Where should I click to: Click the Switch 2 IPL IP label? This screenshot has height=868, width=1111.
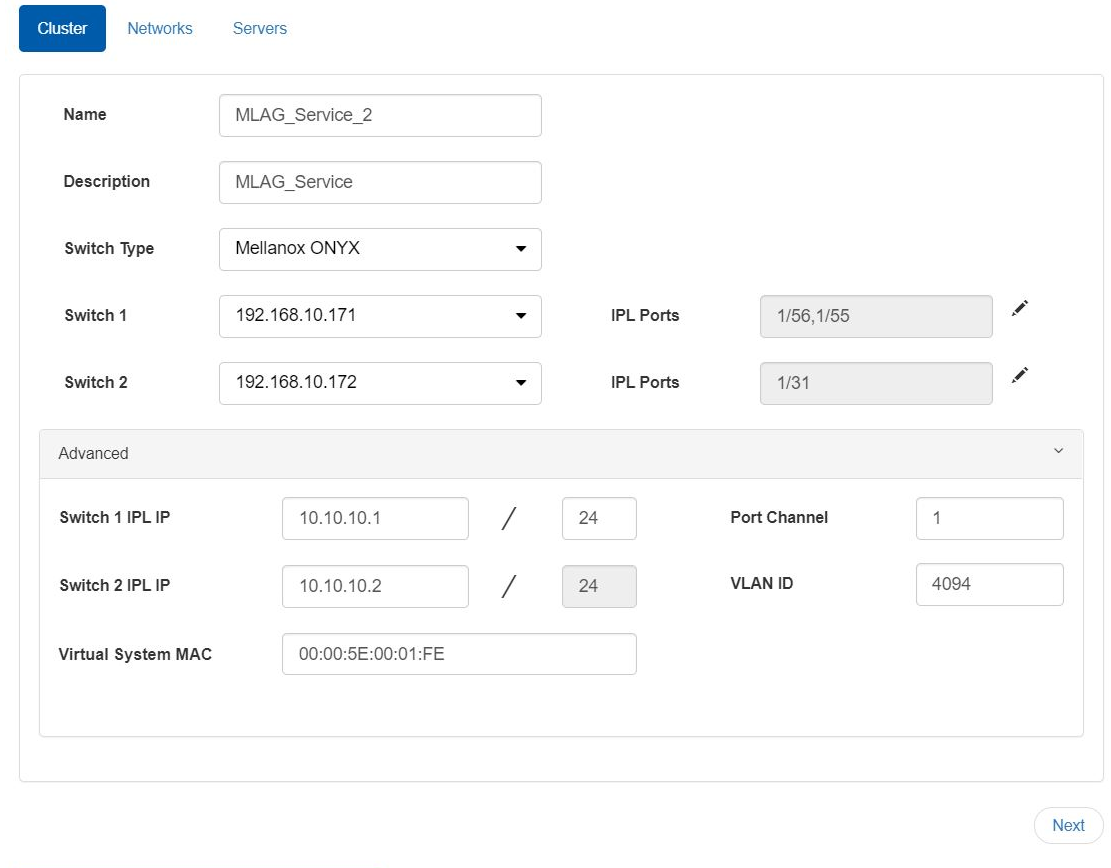point(115,585)
